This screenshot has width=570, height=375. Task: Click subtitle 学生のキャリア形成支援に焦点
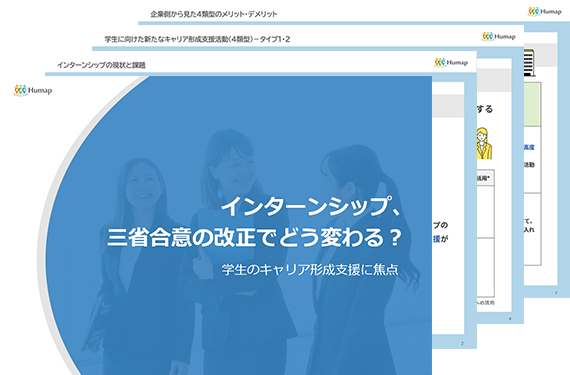pyautogui.click(x=310, y=270)
